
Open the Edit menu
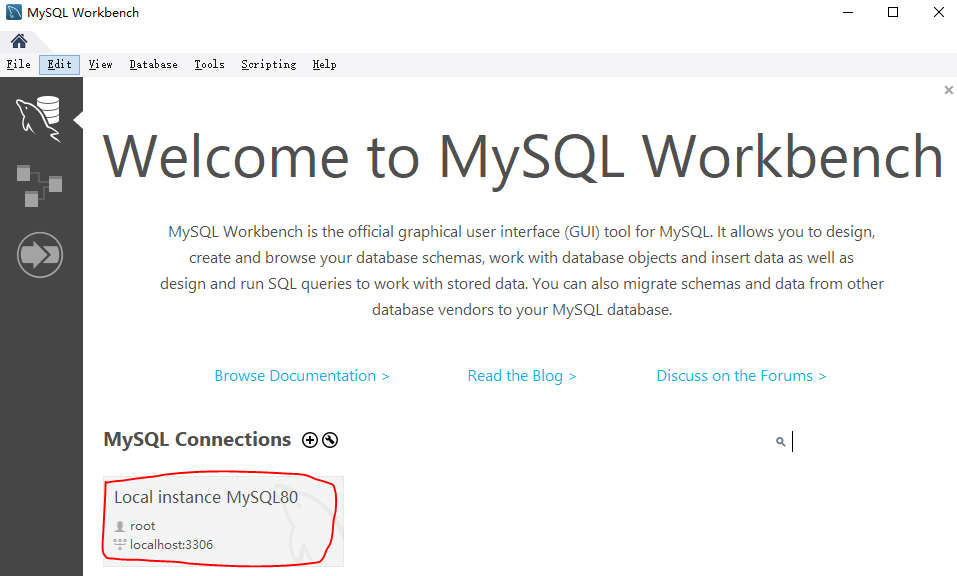pyautogui.click(x=59, y=65)
